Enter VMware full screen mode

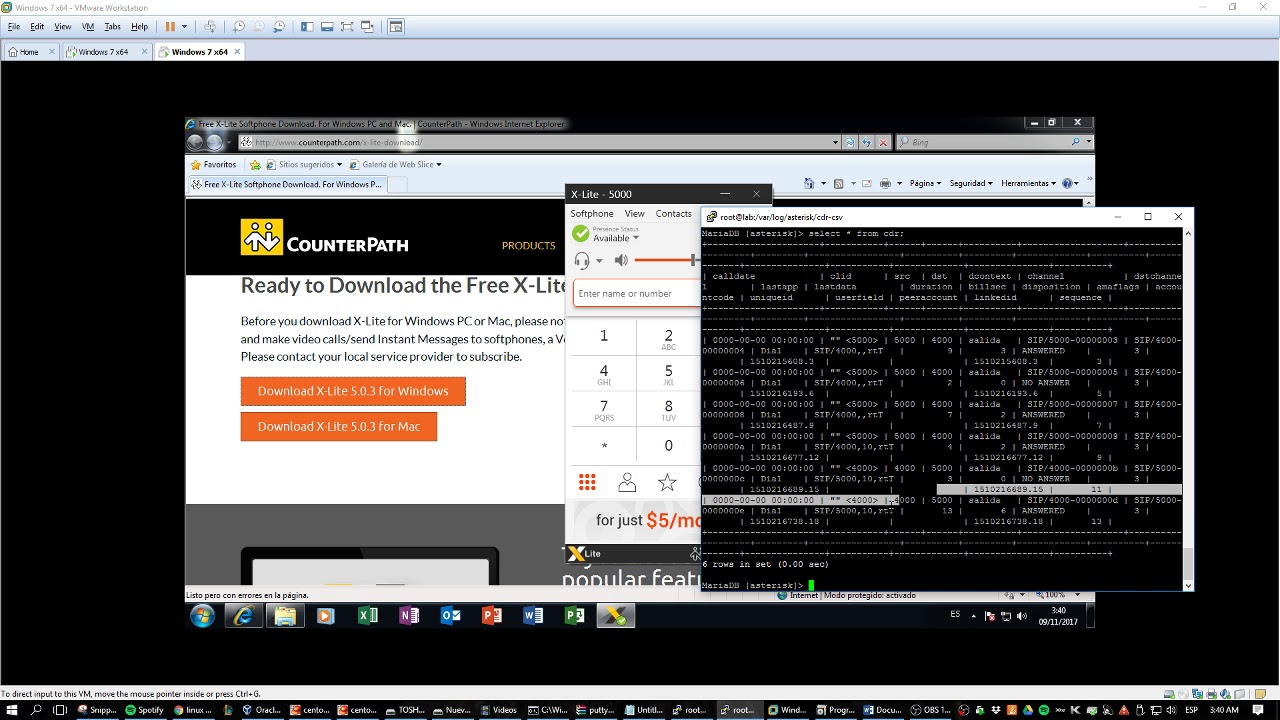347,27
